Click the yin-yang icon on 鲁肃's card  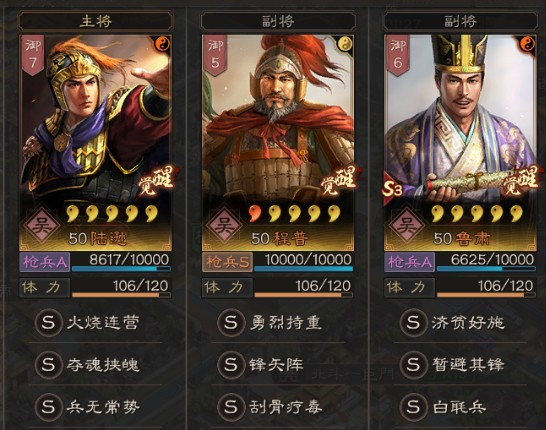click(x=528, y=44)
